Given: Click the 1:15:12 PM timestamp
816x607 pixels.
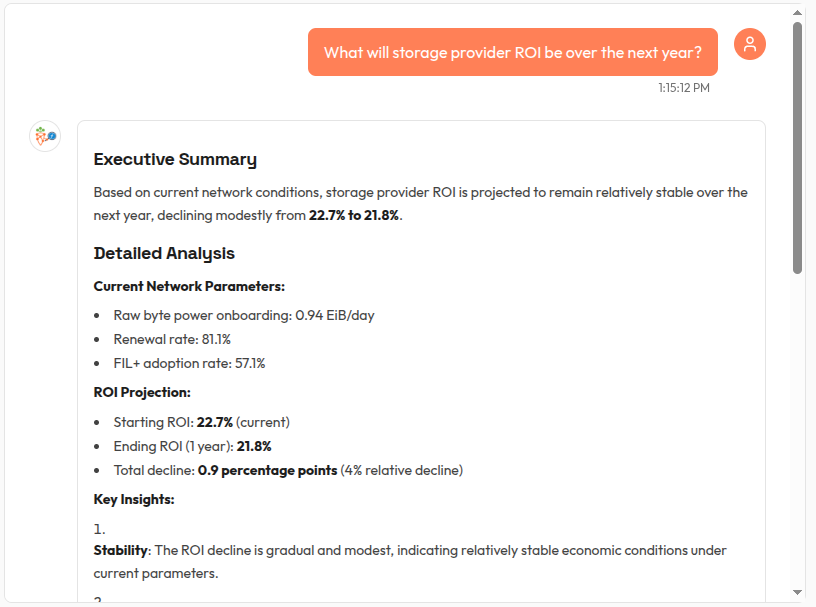Looking at the screenshot, I should (x=683, y=88).
